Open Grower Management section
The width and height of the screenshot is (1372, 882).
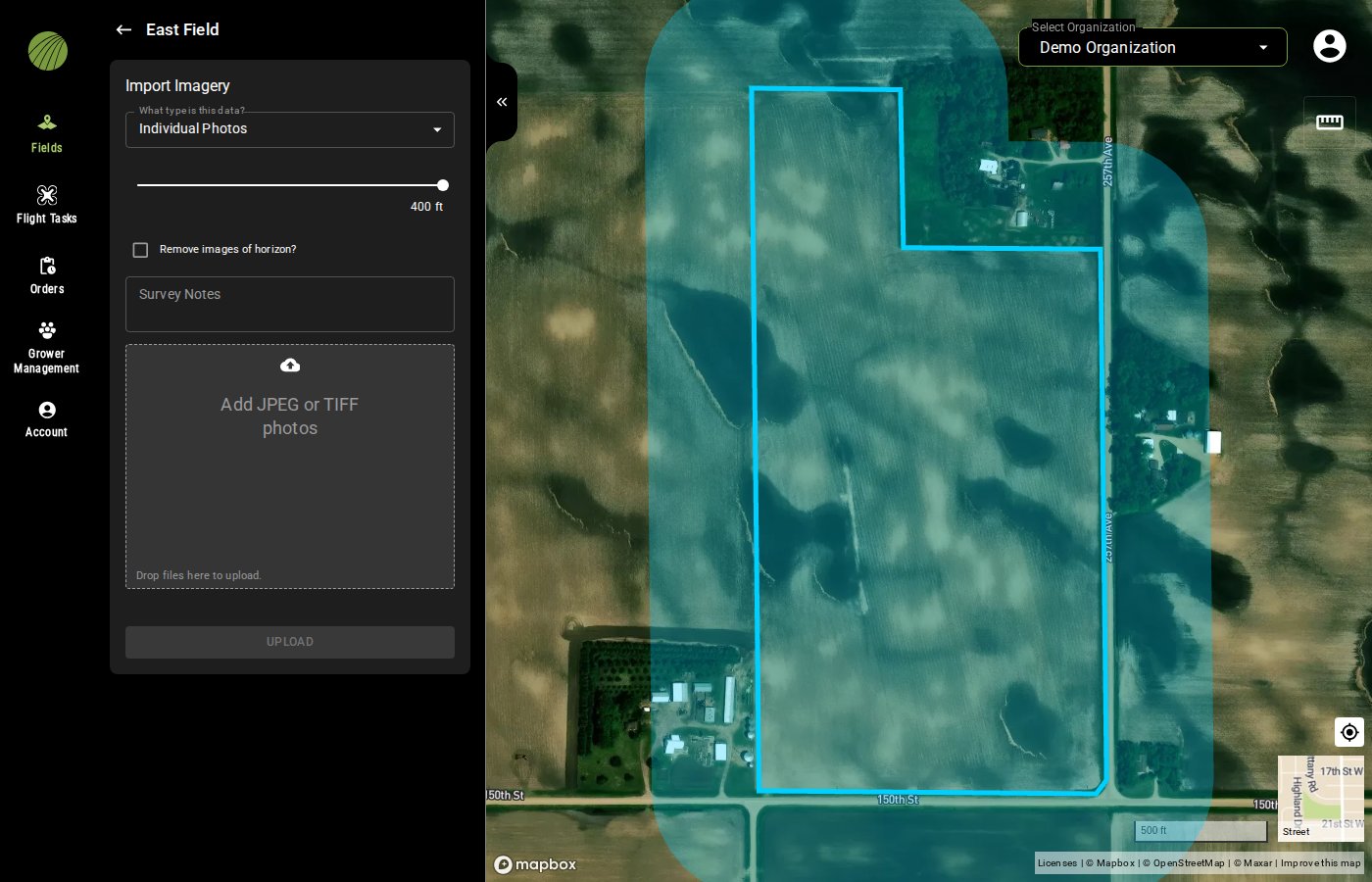click(46, 348)
